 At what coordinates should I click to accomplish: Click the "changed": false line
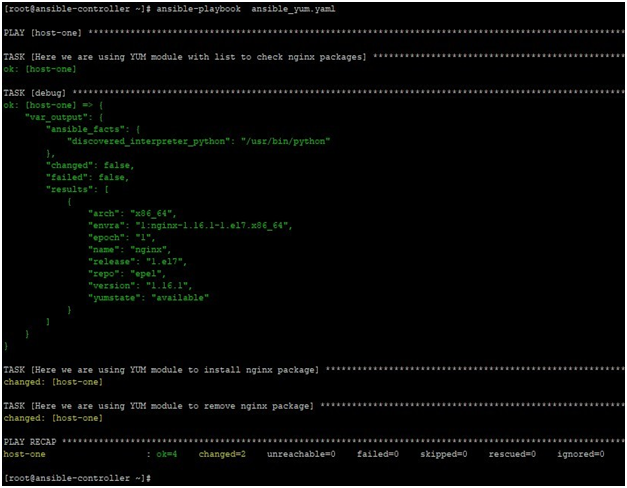coord(90,165)
